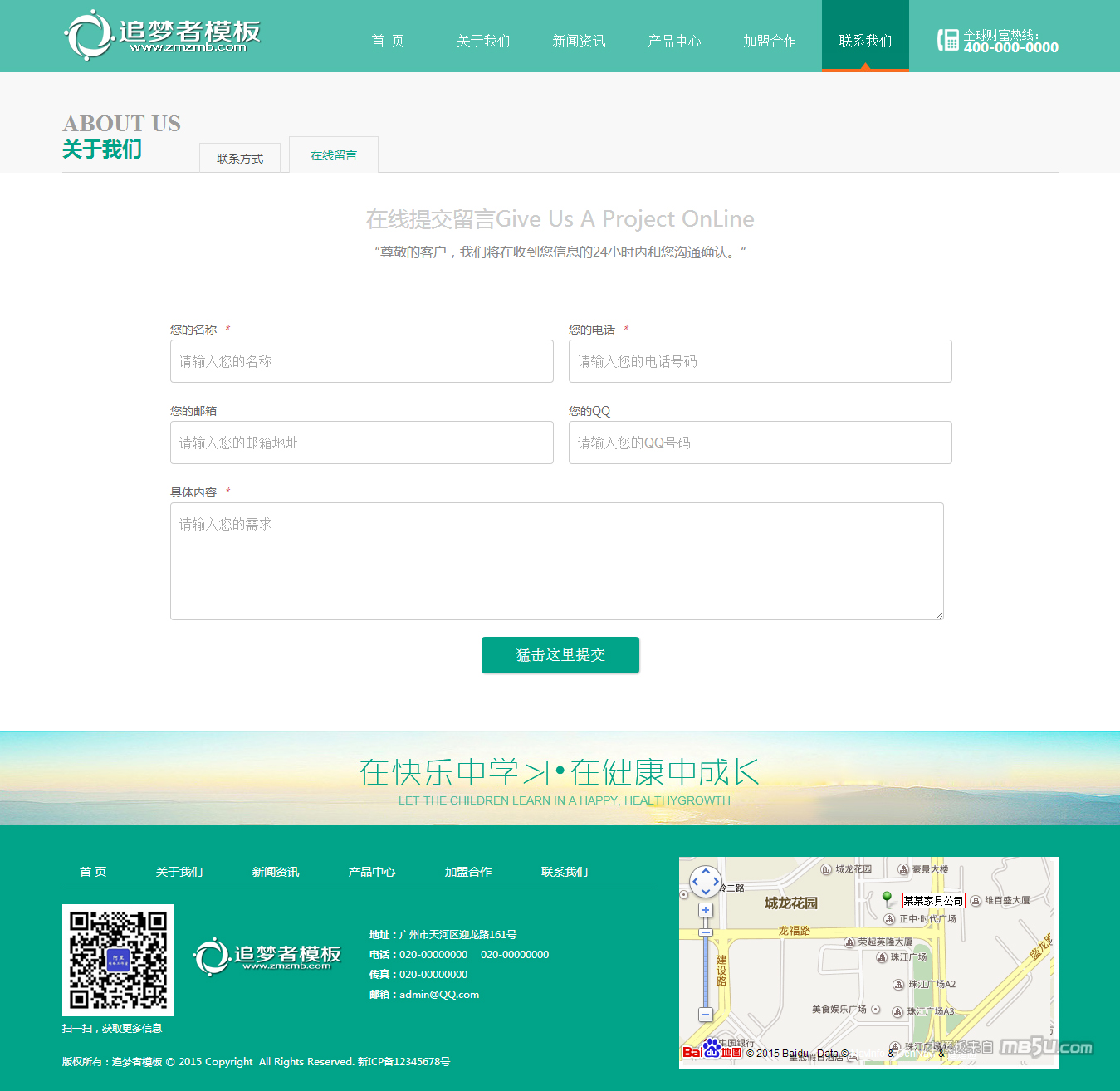Viewport: 1120px width, 1091px height.
Task: Open 关于我们 in the top navigation
Action: (483, 41)
